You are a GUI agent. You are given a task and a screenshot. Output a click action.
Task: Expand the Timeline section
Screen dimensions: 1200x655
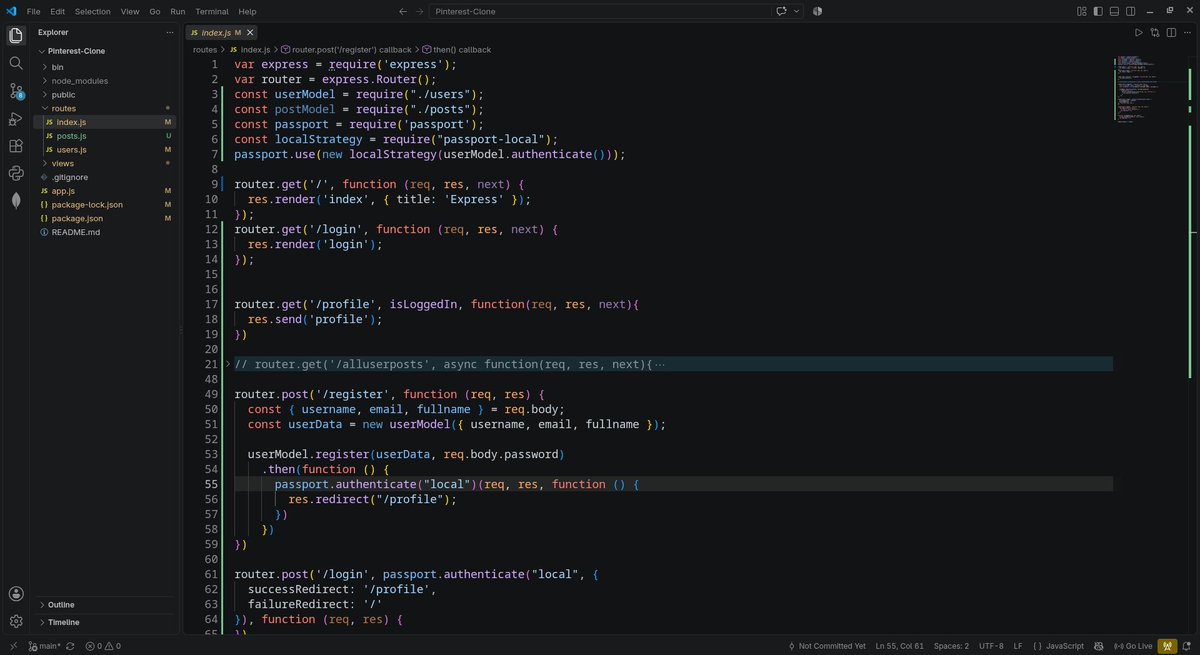[x=105, y=622]
